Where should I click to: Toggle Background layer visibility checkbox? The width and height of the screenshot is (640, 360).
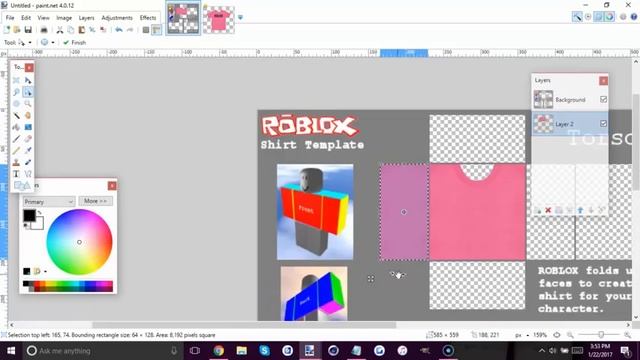coord(604,100)
